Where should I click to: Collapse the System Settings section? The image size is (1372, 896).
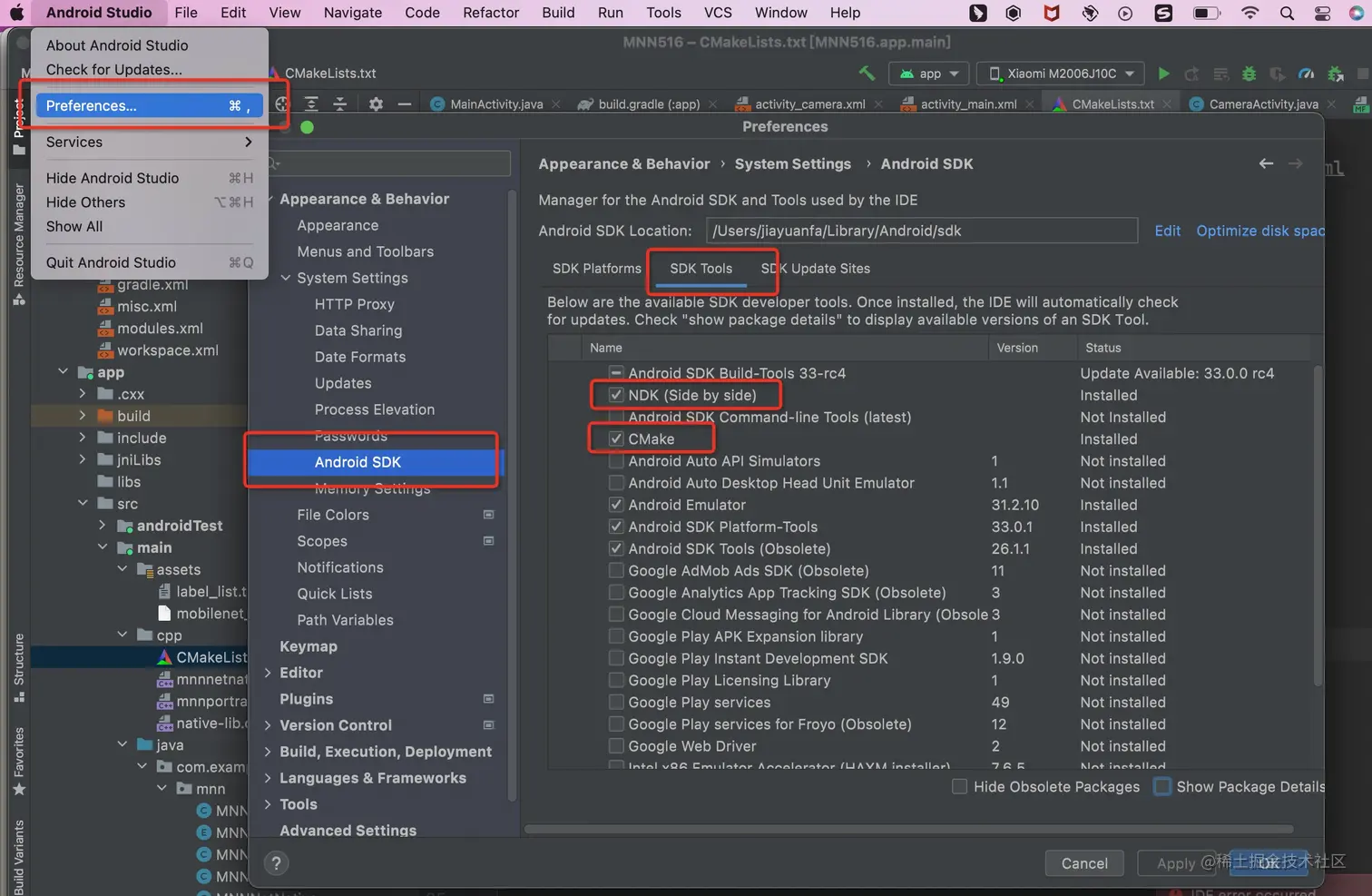[x=285, y=278]
